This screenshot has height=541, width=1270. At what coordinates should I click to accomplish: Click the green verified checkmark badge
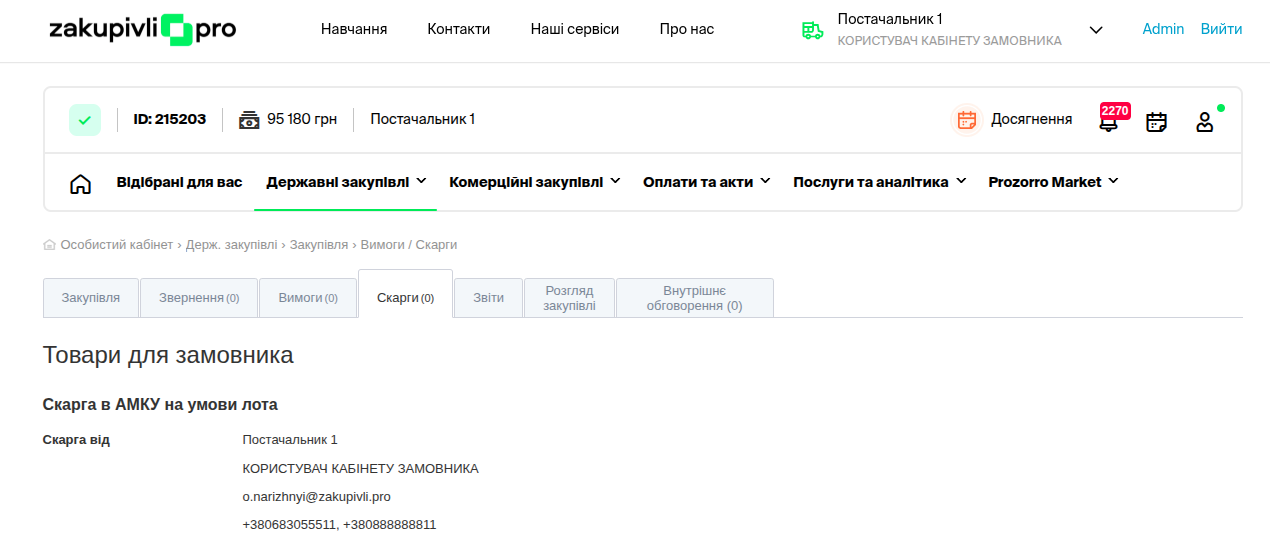pyautogui.click(x=85, y=120)
